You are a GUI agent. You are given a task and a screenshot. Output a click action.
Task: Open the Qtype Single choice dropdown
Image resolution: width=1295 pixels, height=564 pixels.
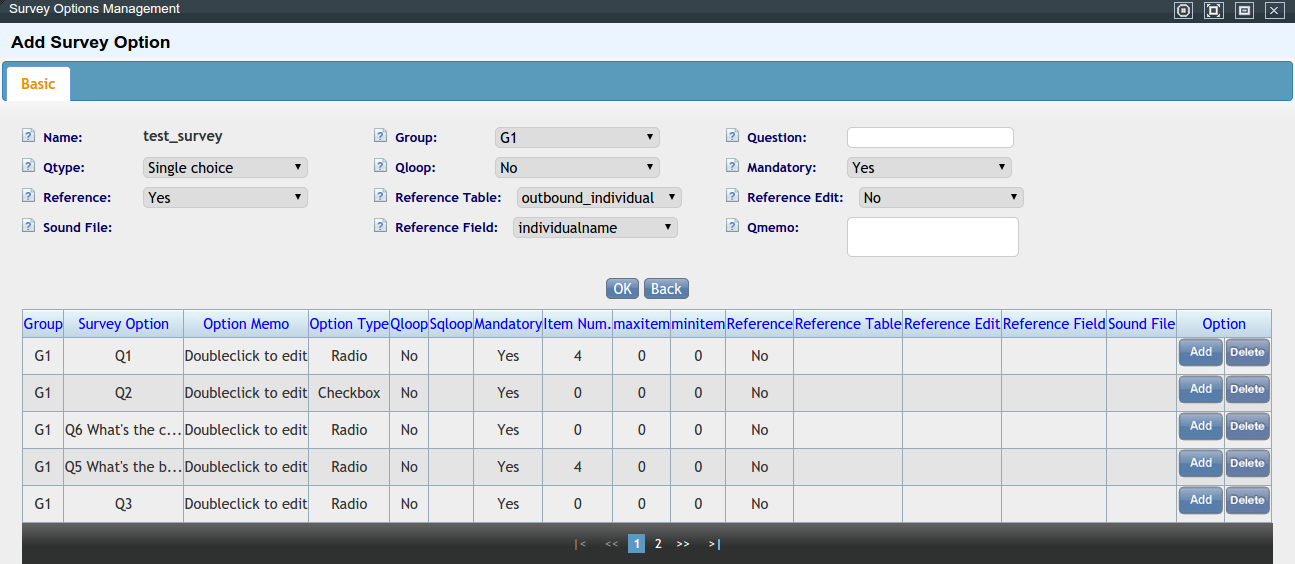(x=225, y=168)
